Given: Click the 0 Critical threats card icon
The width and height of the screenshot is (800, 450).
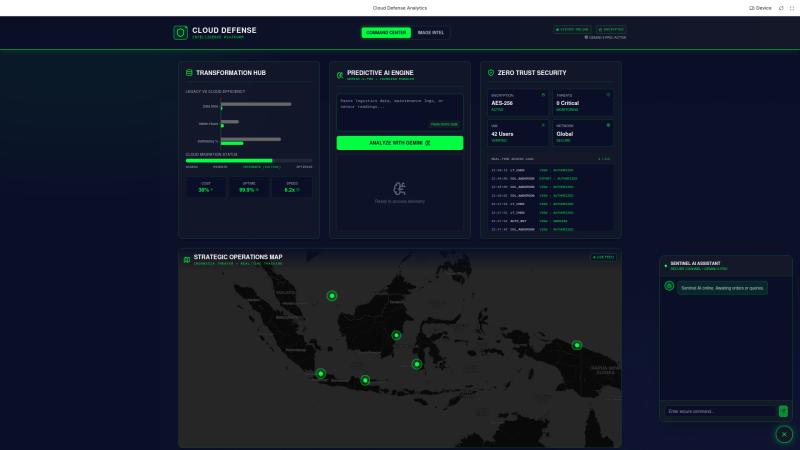Looking at the screenshot, I should click(x=608, y=95).
